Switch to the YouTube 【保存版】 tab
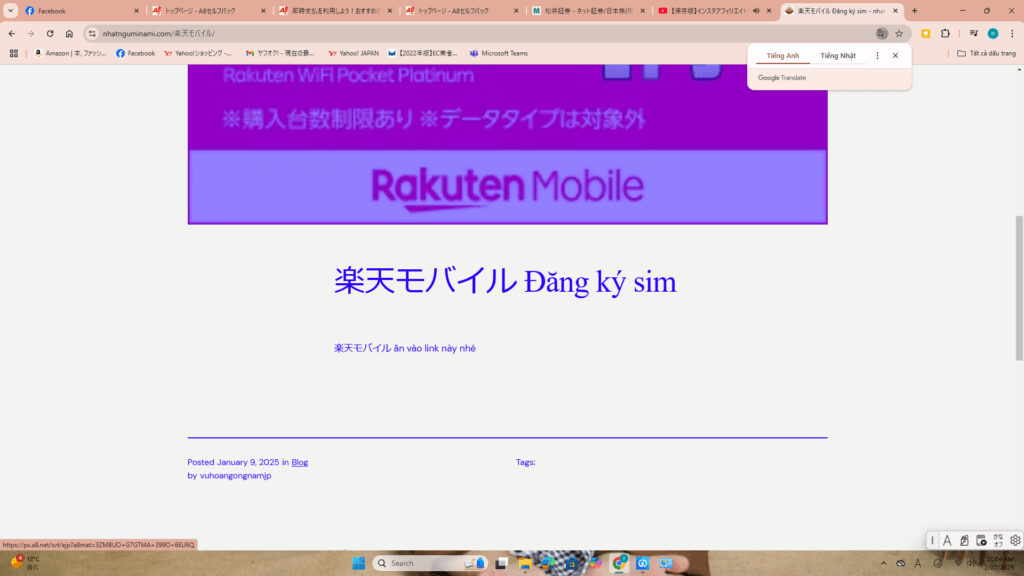This screenshot has height=576, width=1024. [715, 10]
